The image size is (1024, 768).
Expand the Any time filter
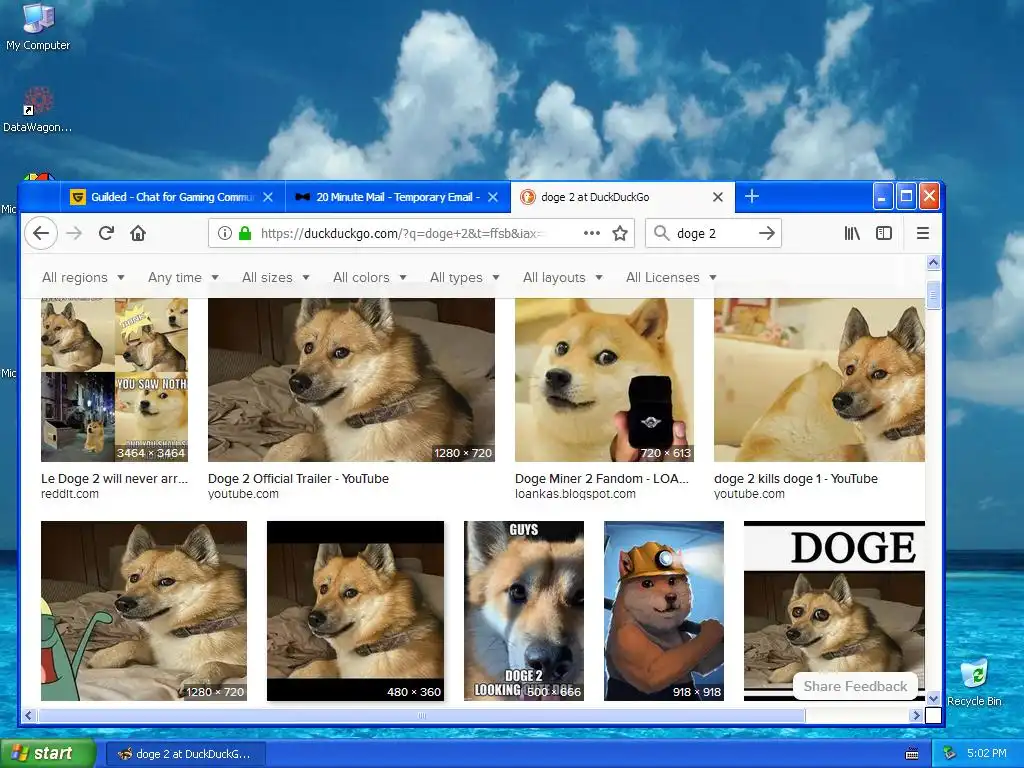[183, 278]
